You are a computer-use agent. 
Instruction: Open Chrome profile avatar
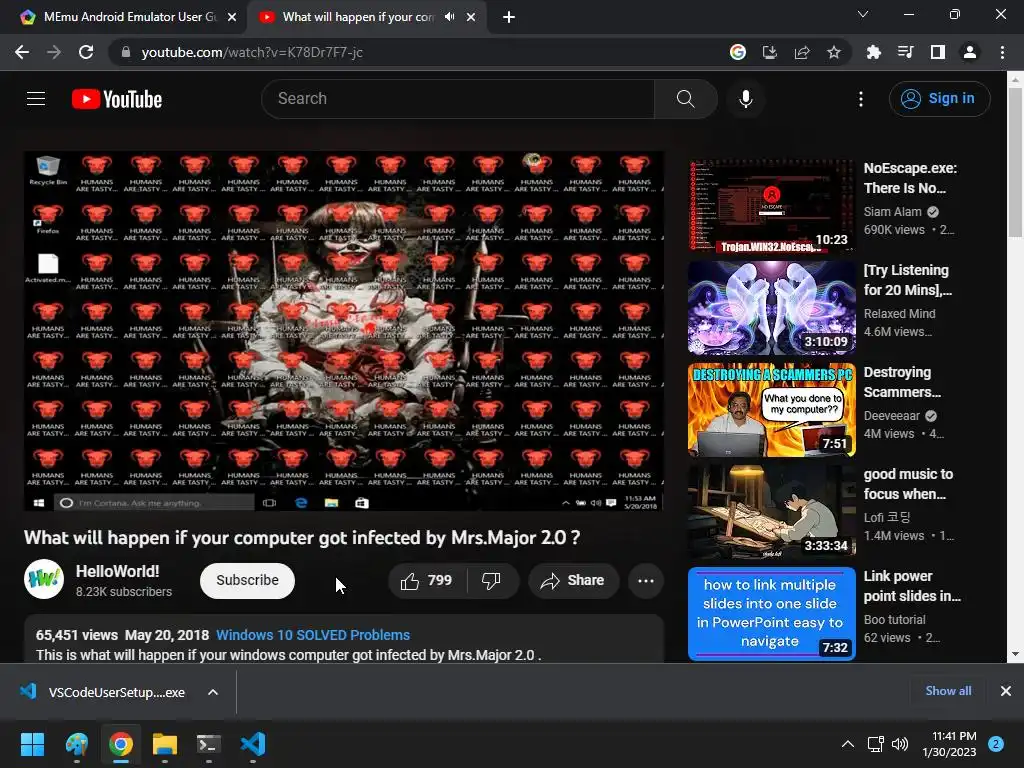tap(970, 52)
